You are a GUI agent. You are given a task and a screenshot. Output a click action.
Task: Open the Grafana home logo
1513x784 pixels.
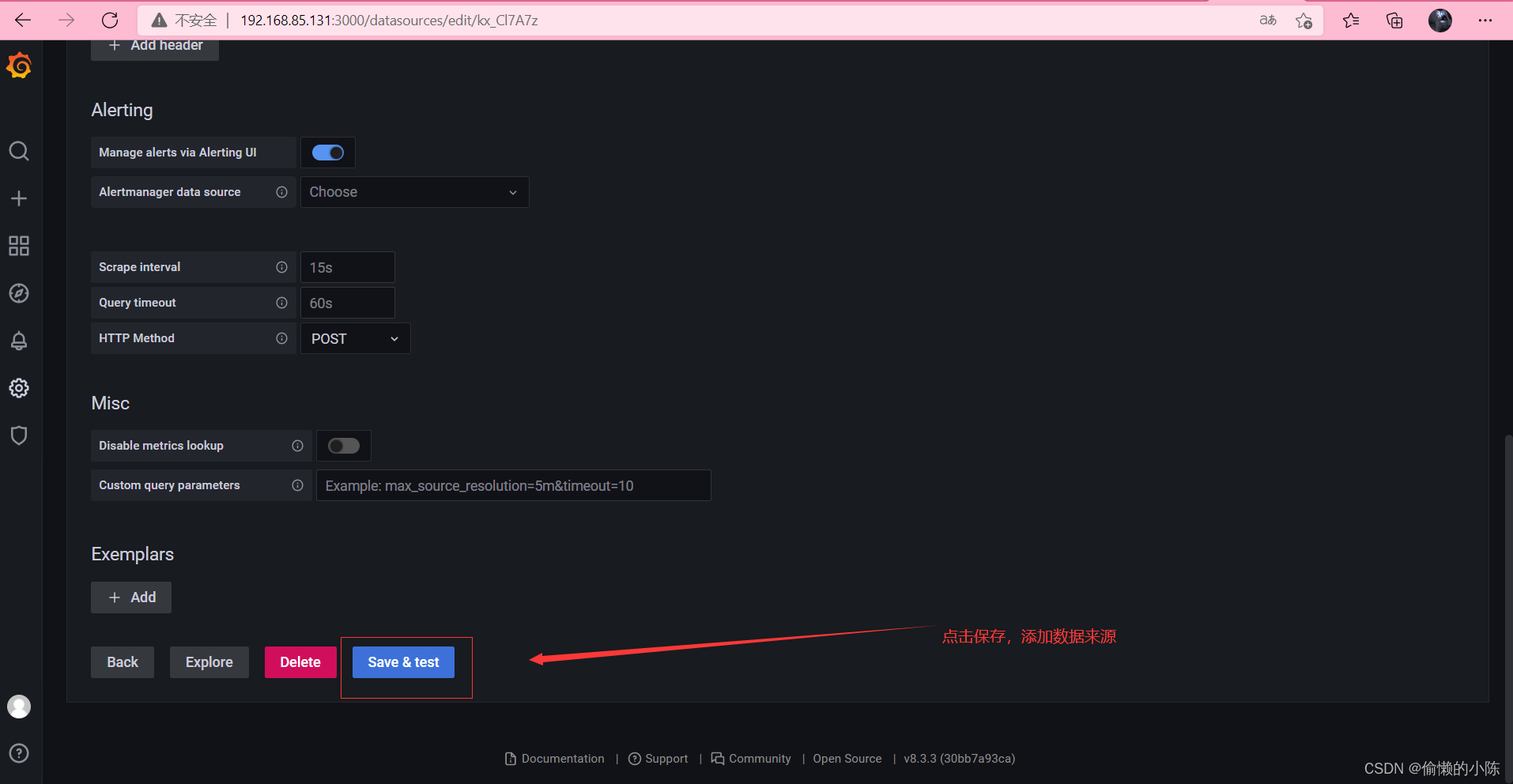point(19,66)
